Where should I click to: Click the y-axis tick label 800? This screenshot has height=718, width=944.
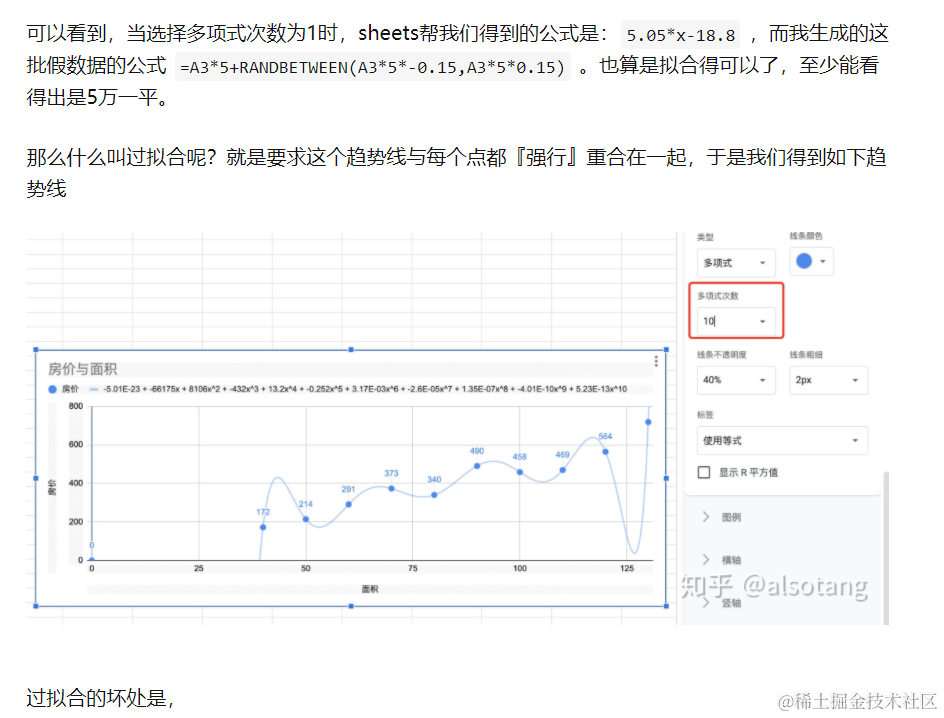pyautogui.click(x=76, y=406)
